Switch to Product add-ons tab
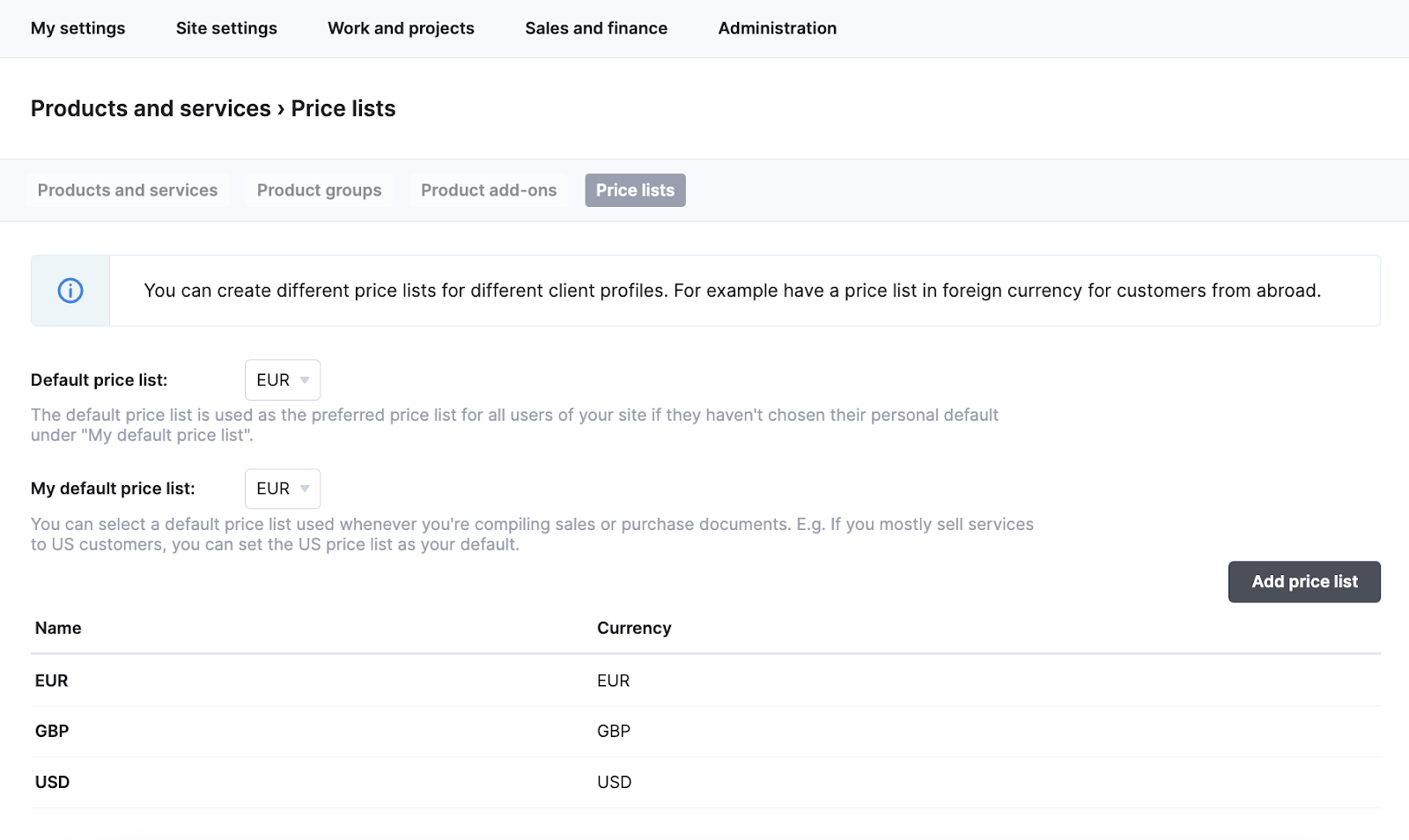The image size is (1409, 840). 489,190
